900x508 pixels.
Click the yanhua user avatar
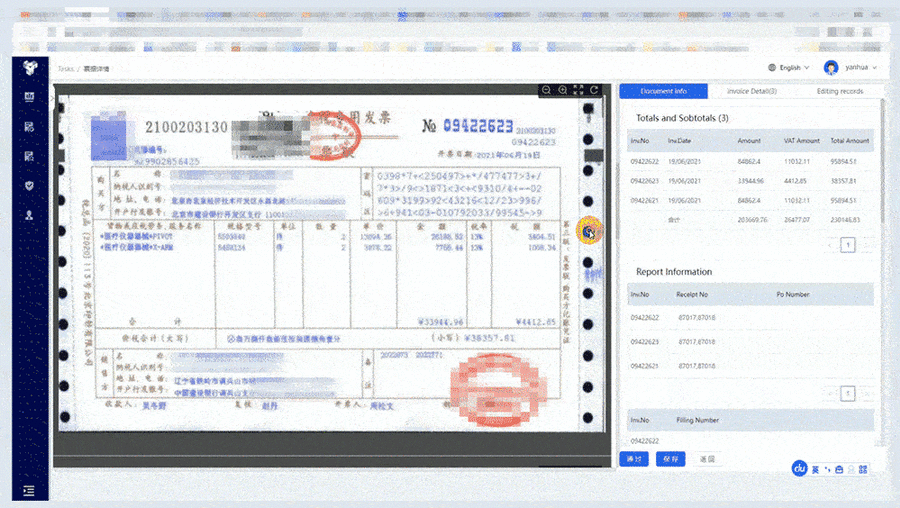(831, 68)
